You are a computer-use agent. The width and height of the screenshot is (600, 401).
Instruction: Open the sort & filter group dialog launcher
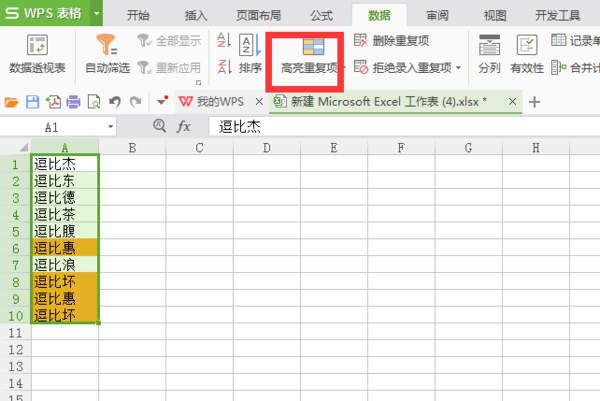coord(198,82)
